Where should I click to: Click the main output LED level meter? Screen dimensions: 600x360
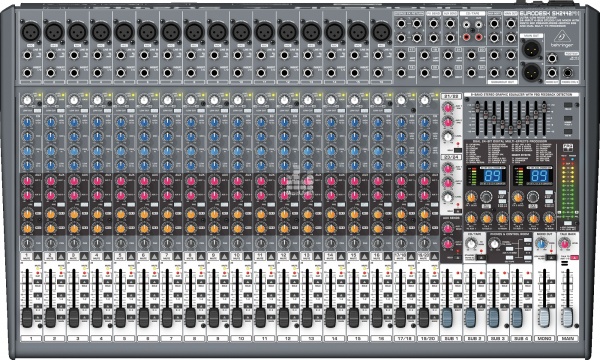pos(568,188)
